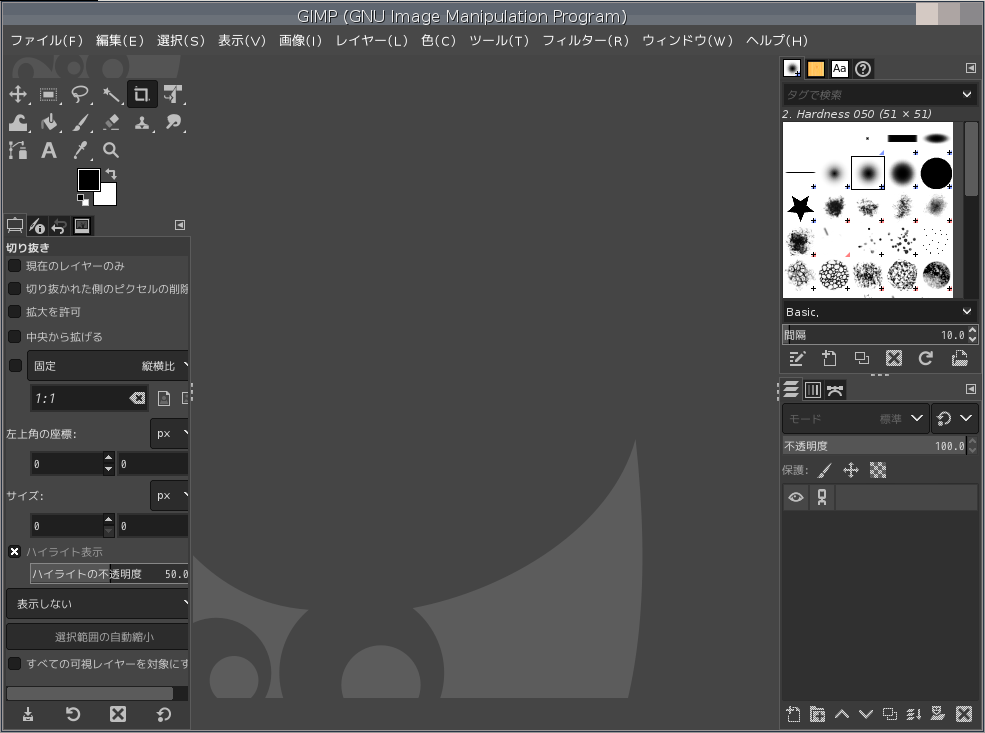The height and width of the screenshot is (733, 985).
Task: Open the layer モード dropdown
Action: pyautogui.click(x=856, y=418)
